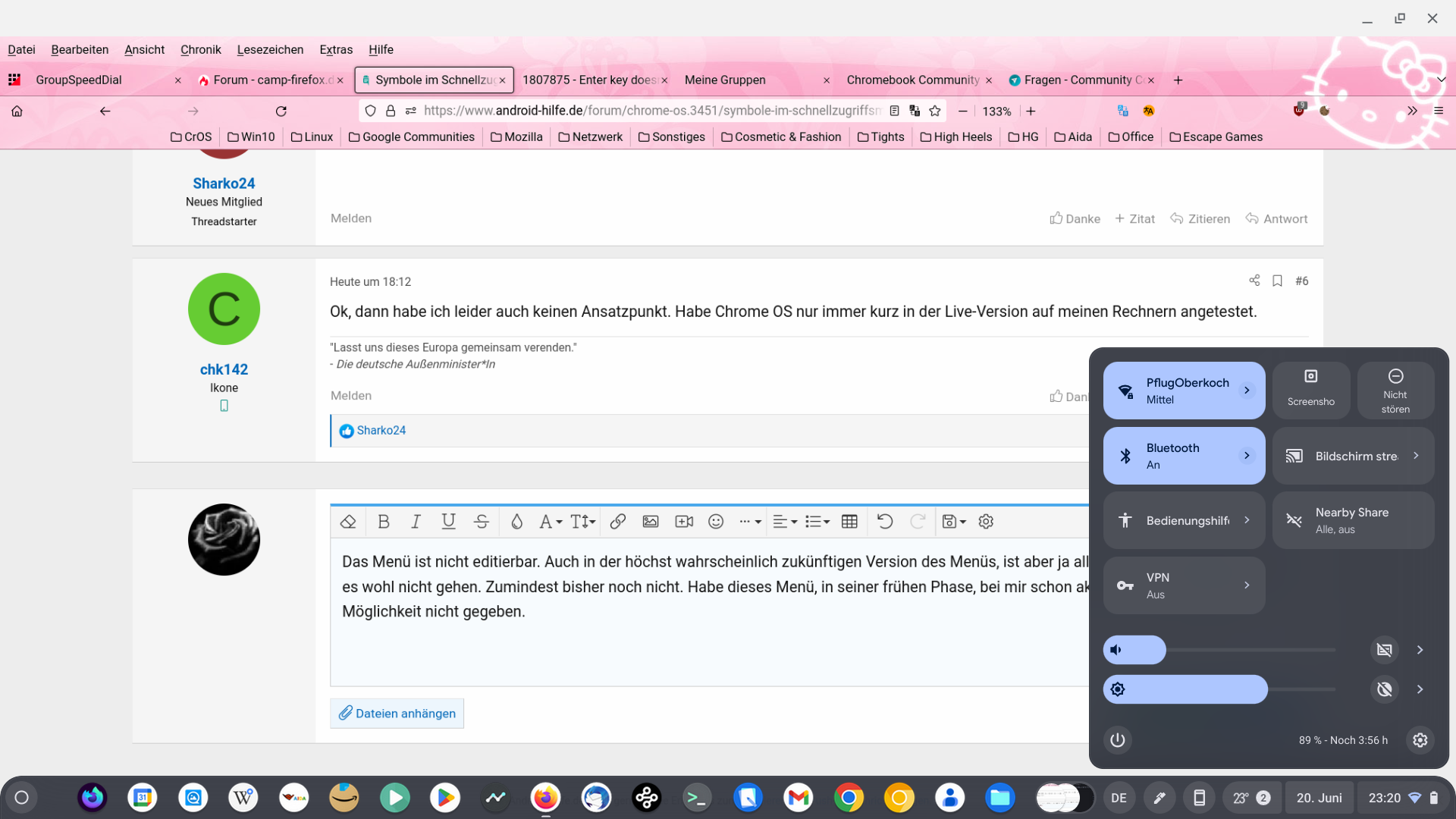Toggle Nearby Share visibility
The image size is (1456, 819).
click(1353, 520)
